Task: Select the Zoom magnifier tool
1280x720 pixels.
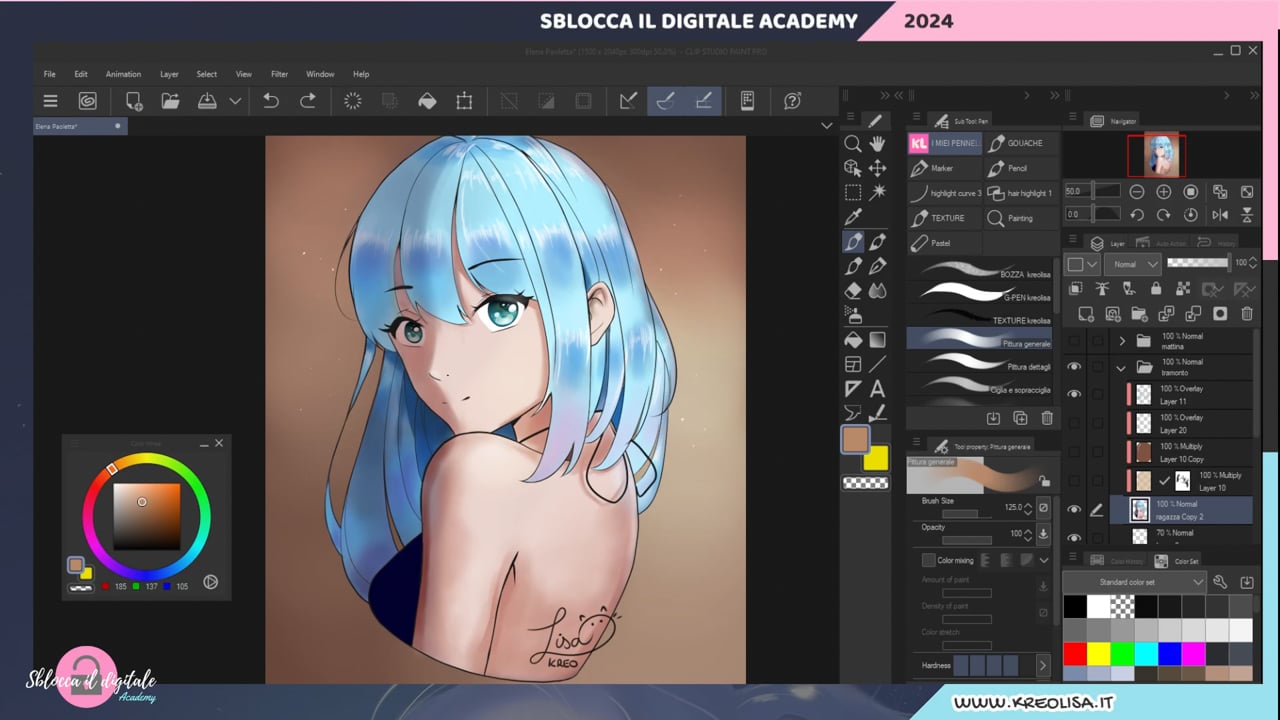Action: (852, 144)
